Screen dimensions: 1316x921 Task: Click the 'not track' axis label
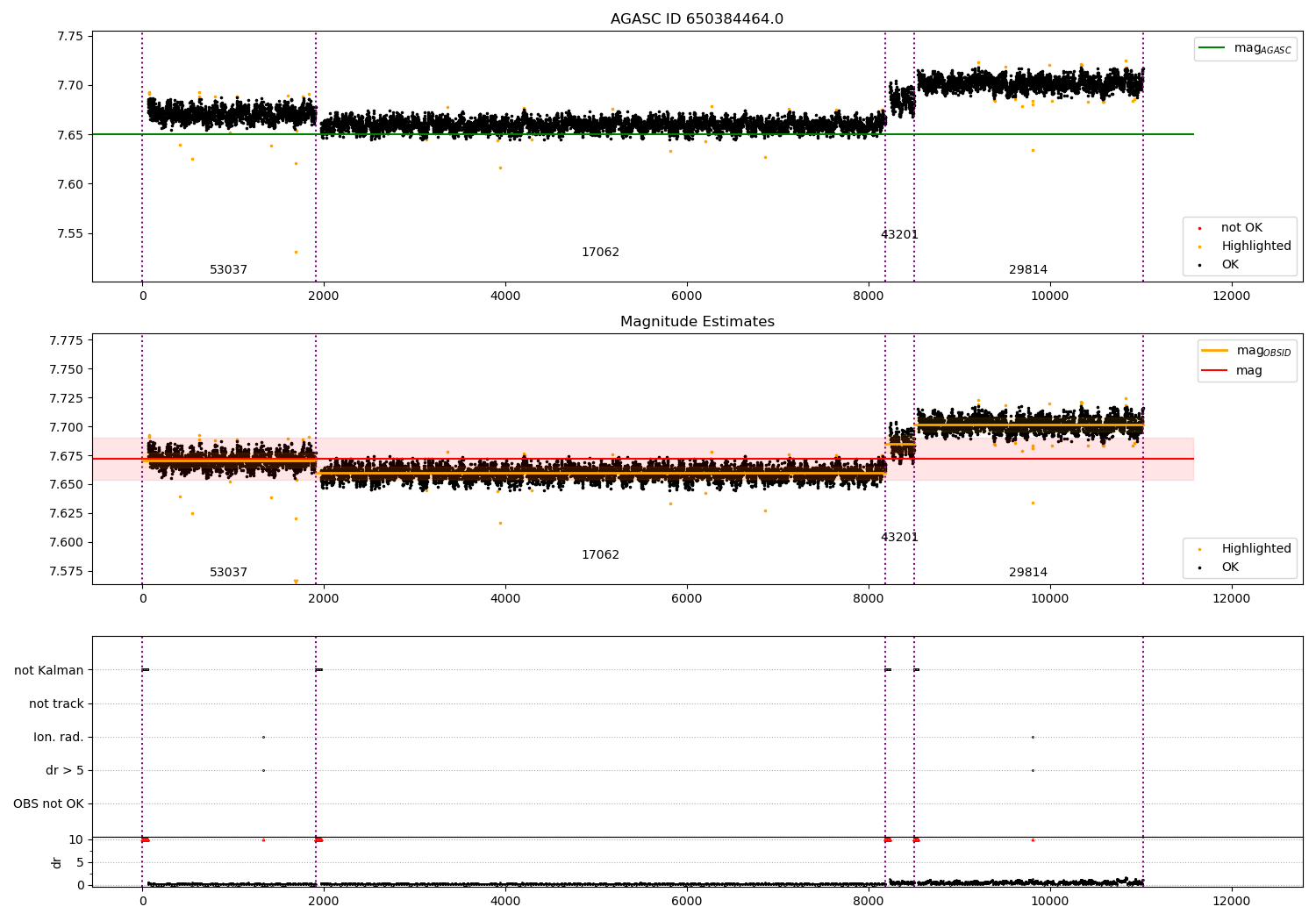coord(56,704)
